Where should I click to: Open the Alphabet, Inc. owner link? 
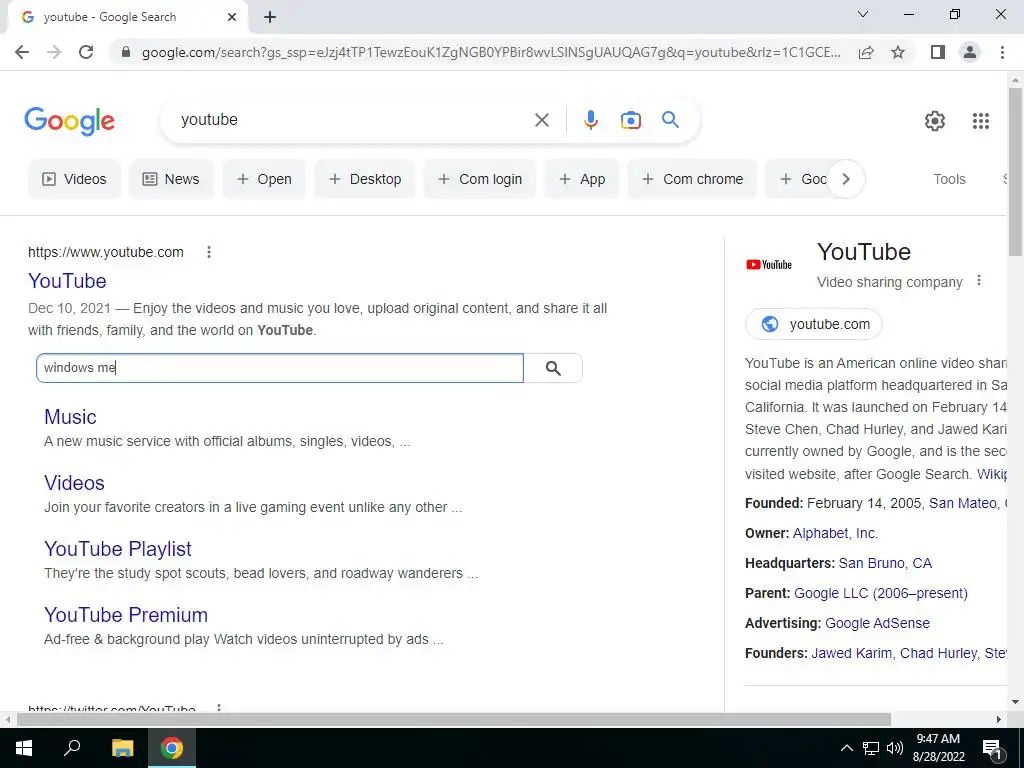pos(835,533)
